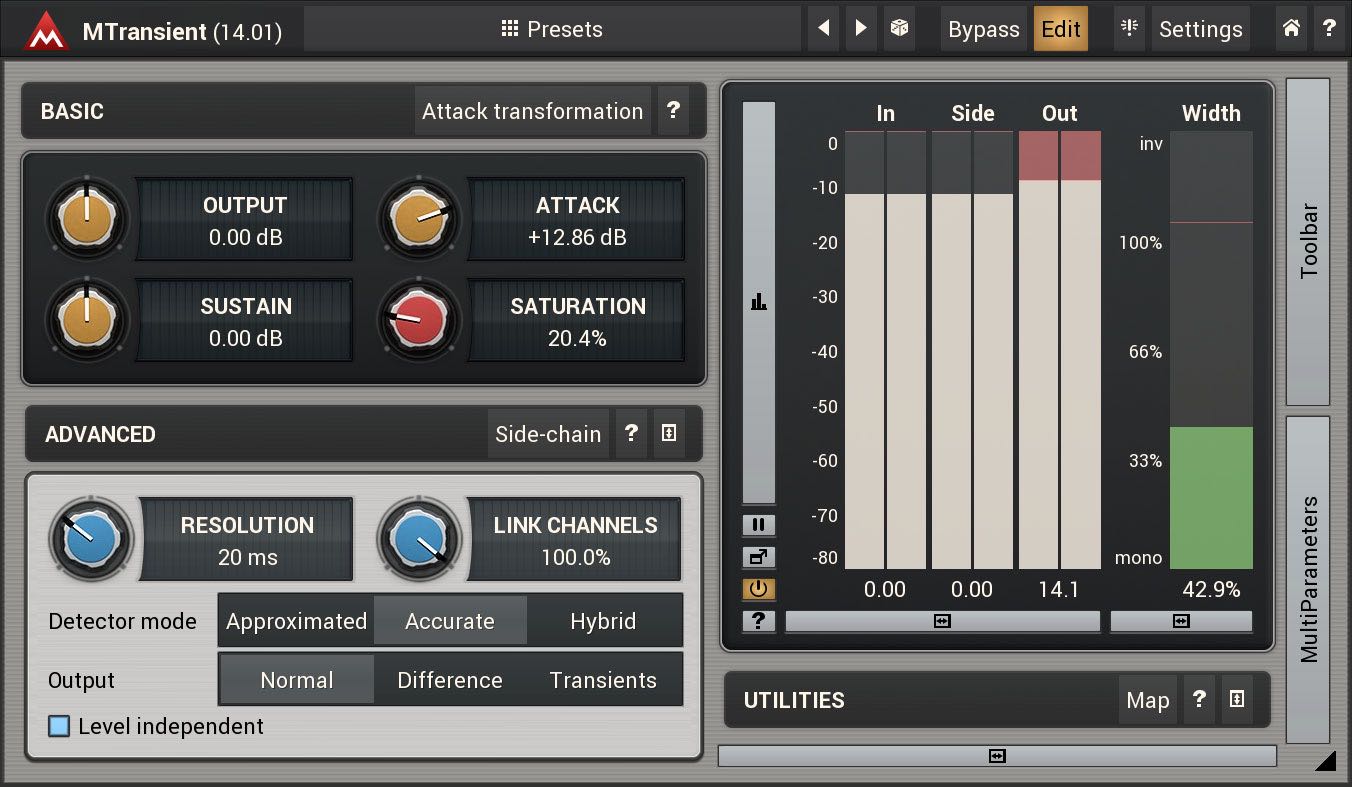Select Hybrid detector mode
The image size is (1352, 787).
(603, 621)
